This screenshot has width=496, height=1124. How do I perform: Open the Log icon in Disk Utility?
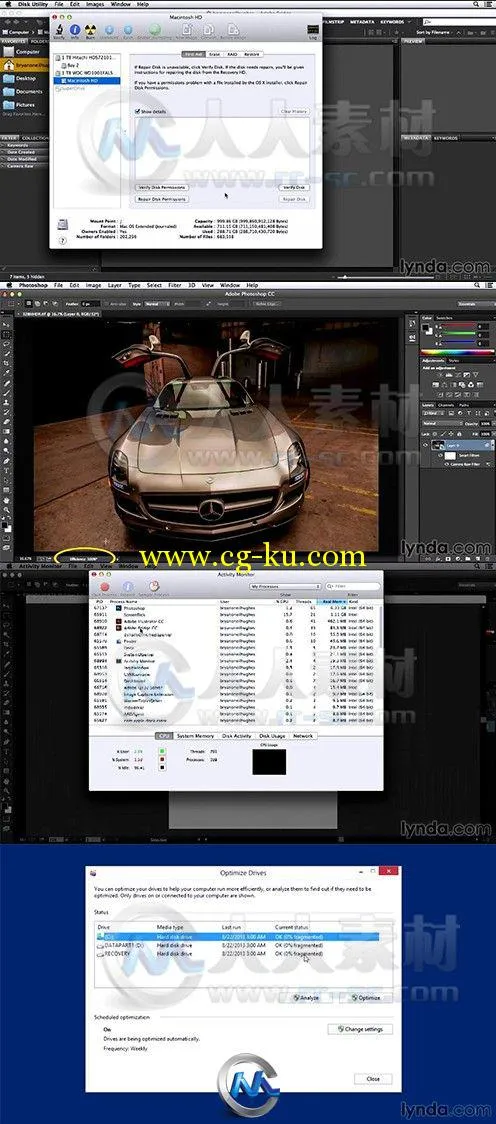click(313, 31)
